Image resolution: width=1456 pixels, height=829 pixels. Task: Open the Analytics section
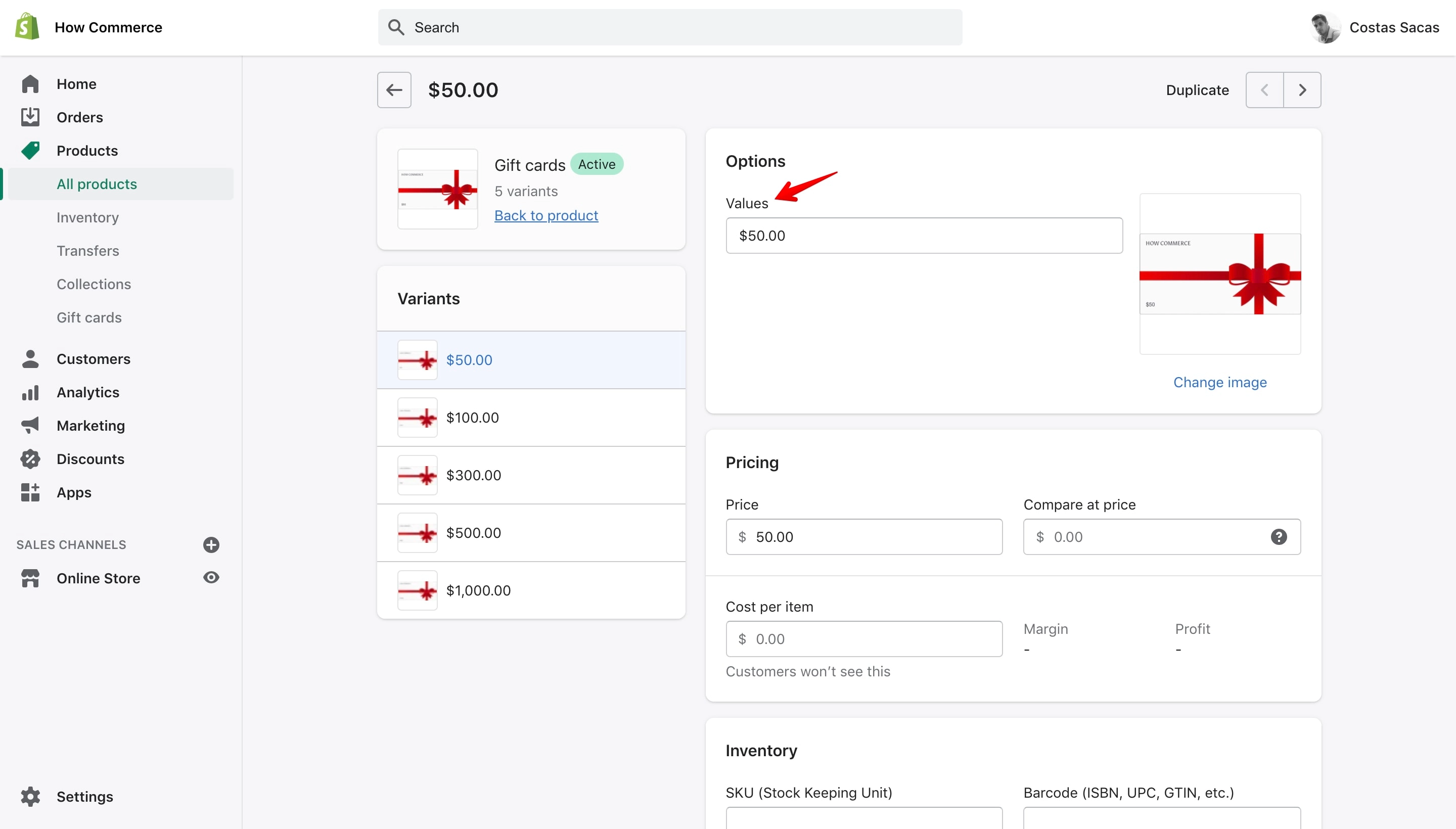click(87, 392)
